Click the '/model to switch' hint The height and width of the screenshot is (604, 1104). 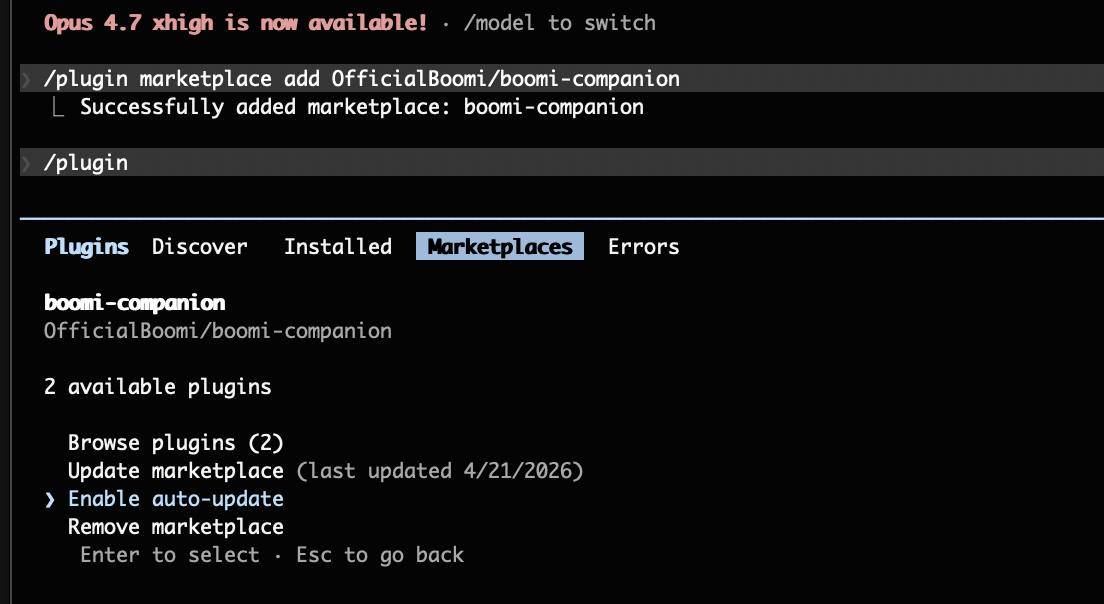pos(560,23)
